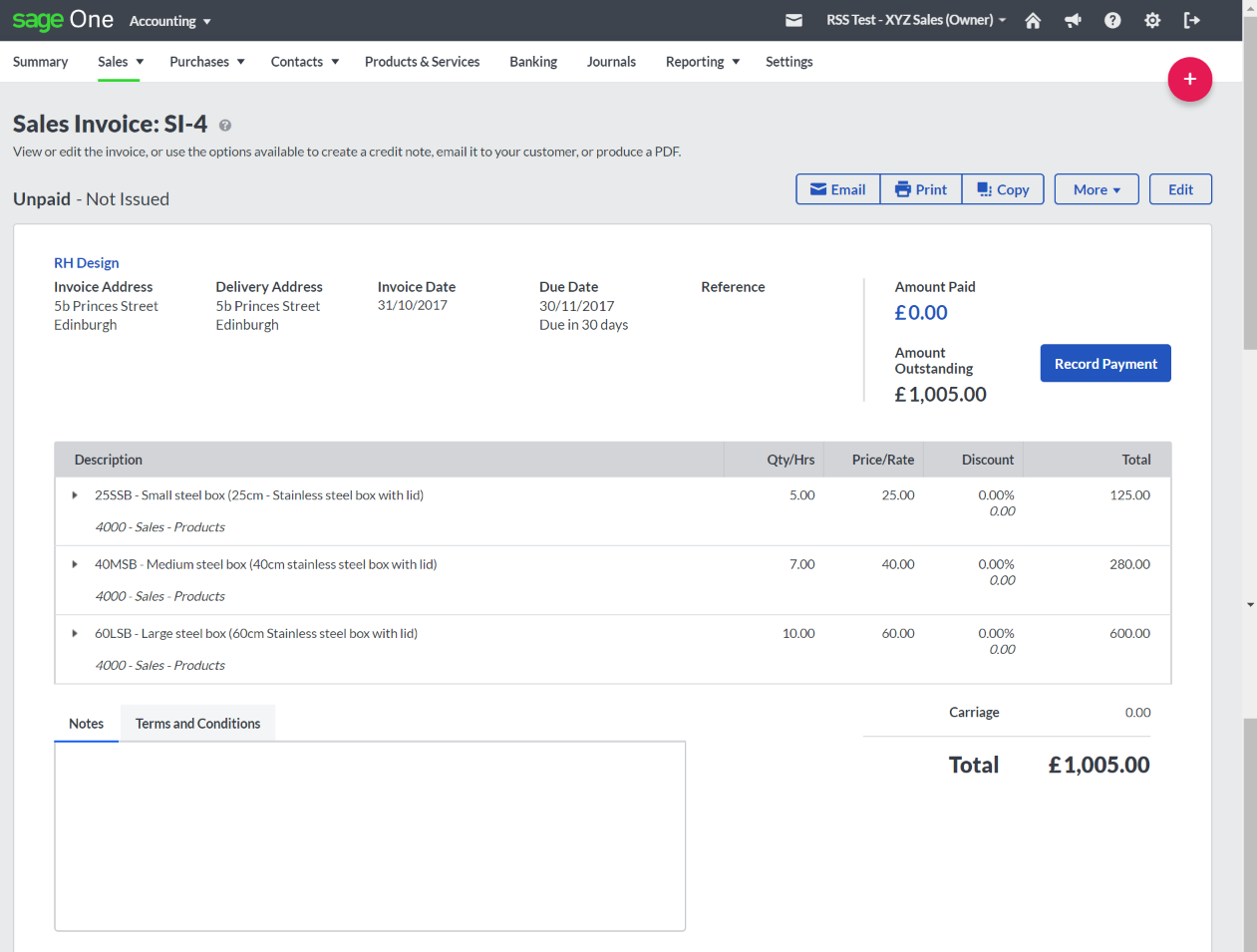
Task: Open the RSS Test - XYZ Sales company dropdown
Action: 915,20
